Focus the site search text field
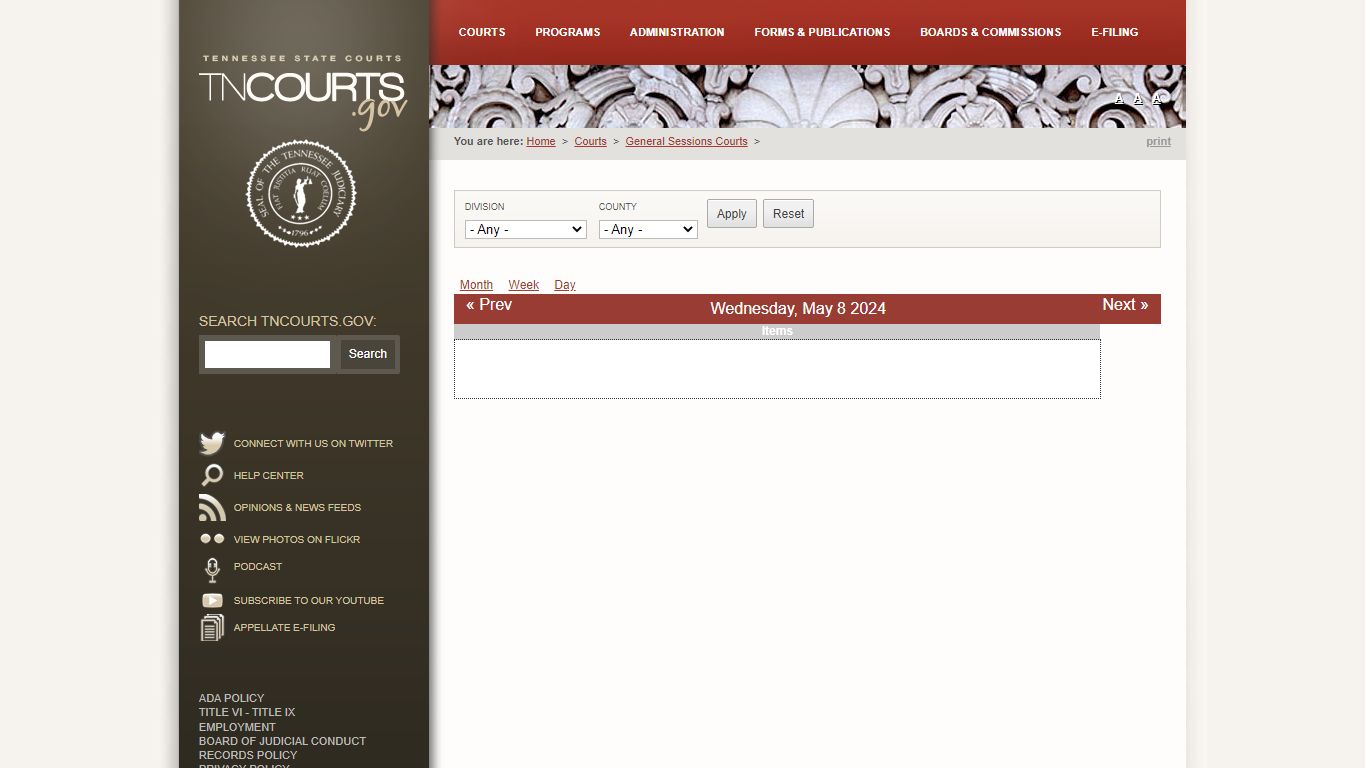Image resolution: width=1366 pixels, height=768 pixels. tap(267, 354)
